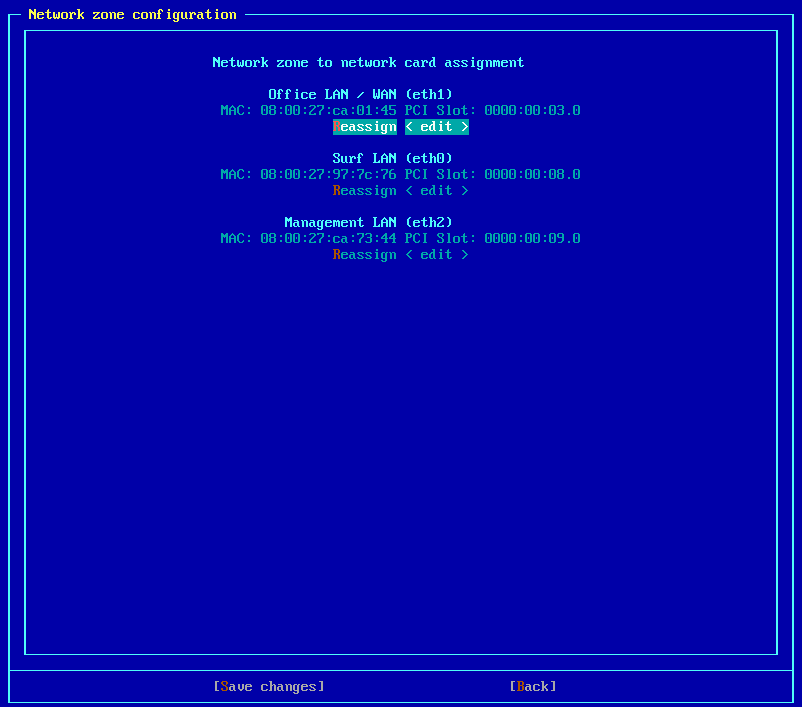The width and height of the screenshot is (802, 707).
Task: Click PCI Slot value 0000:00:03.0
Action: click(x=532, y=111)
